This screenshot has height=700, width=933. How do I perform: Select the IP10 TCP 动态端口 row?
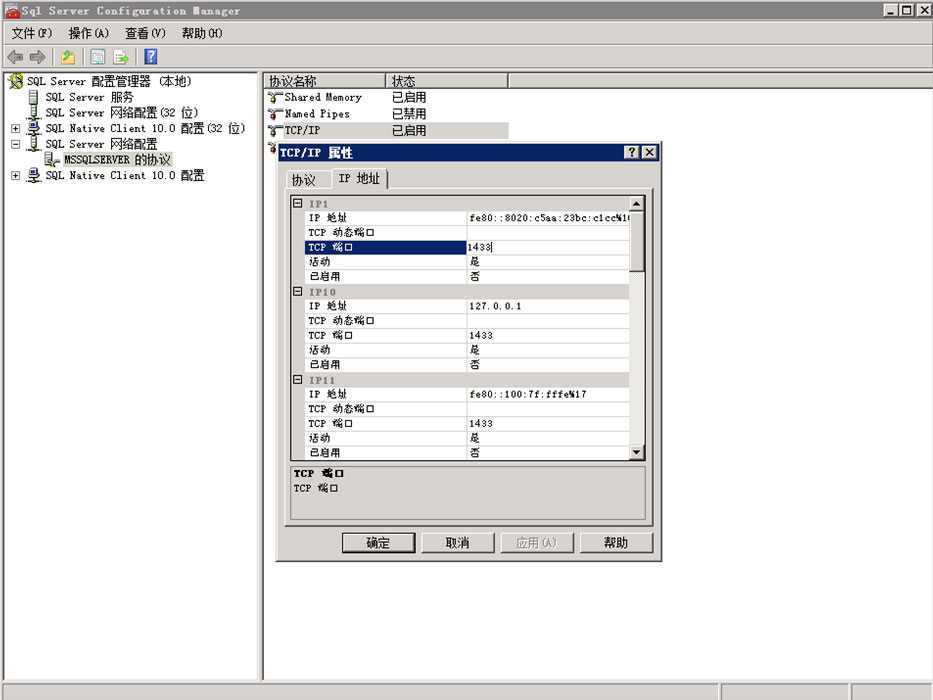[467, 320]
